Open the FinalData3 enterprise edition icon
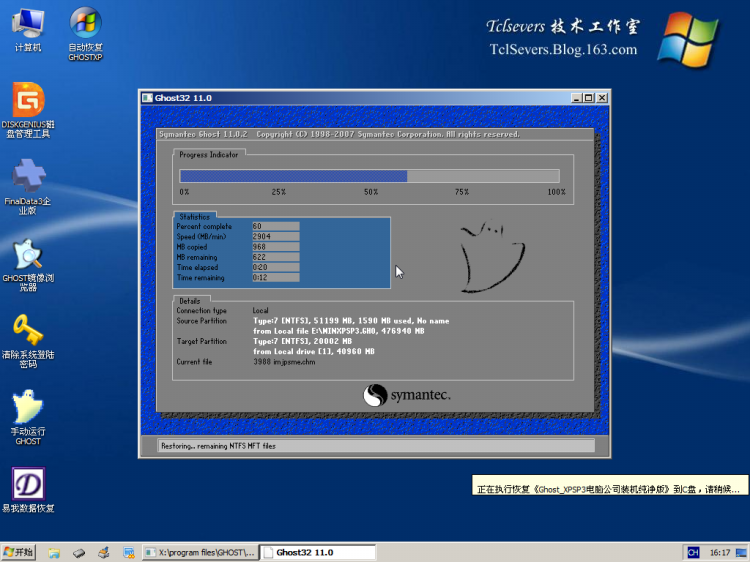The image size is (750, 562). 28,187
